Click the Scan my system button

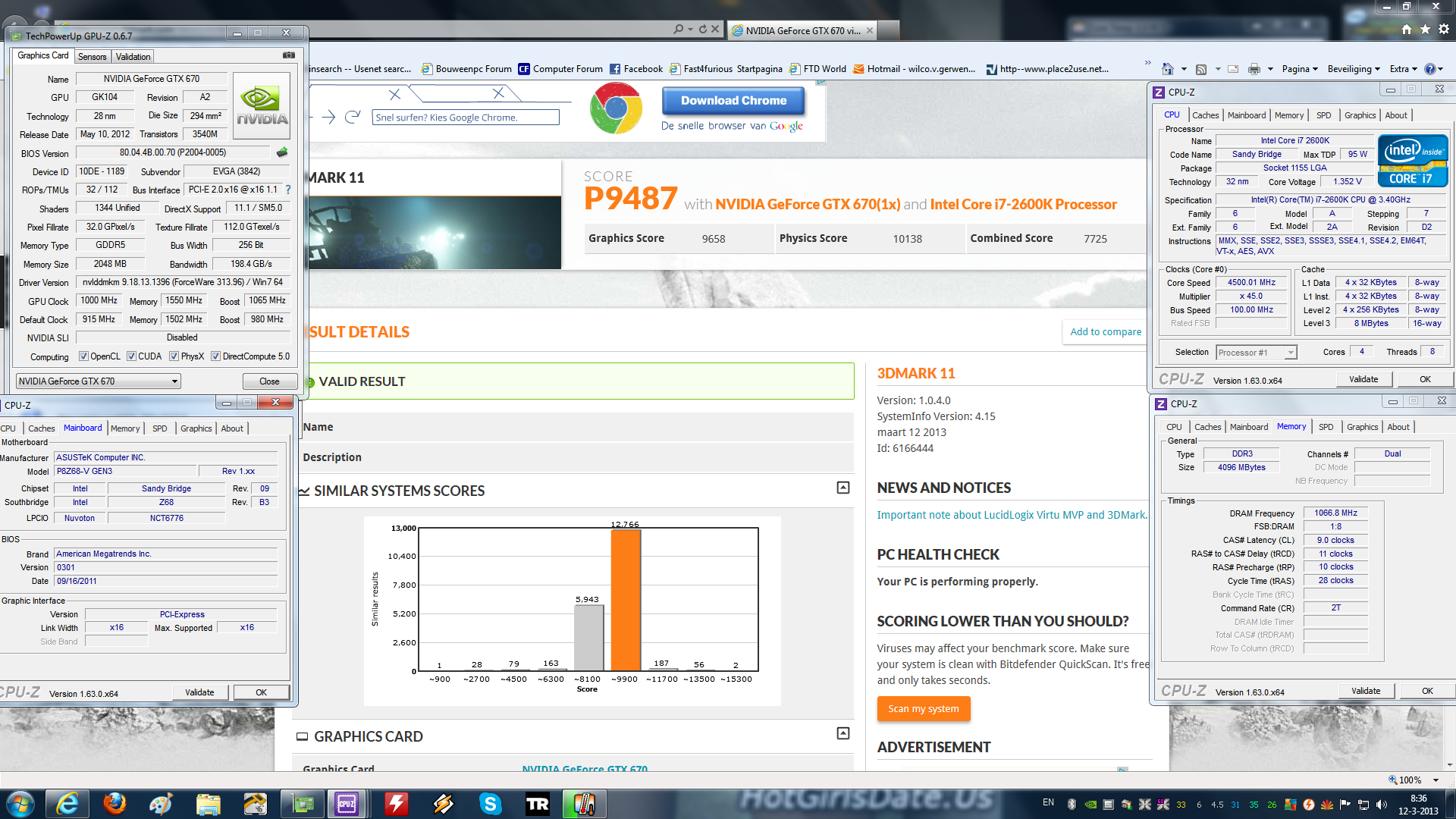924,708
